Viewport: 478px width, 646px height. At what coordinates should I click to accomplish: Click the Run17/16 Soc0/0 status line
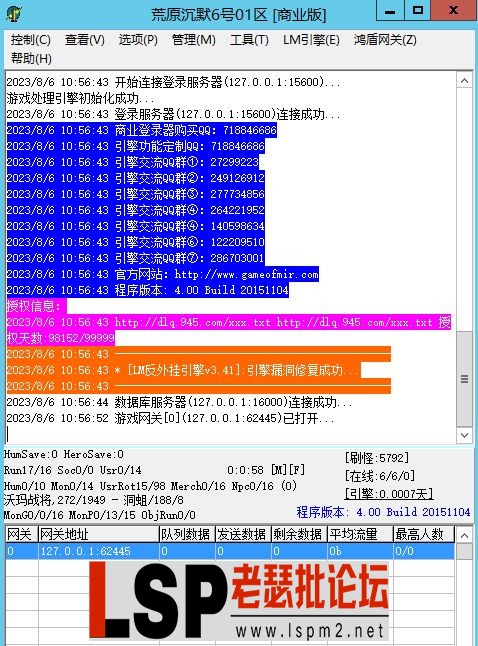[73, 470]
